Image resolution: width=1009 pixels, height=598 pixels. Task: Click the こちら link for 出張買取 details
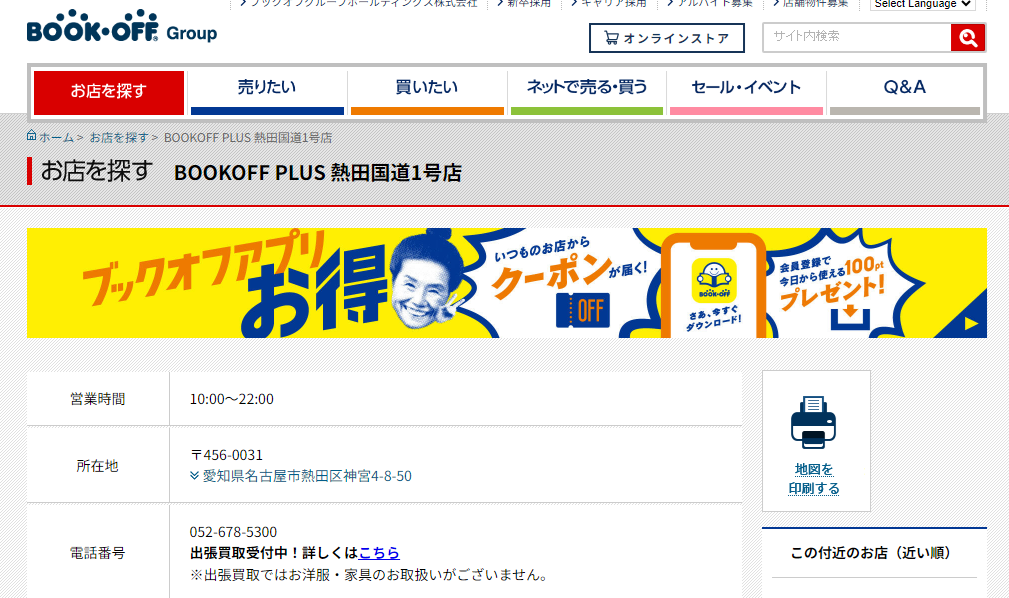click(x=379, y=553)
